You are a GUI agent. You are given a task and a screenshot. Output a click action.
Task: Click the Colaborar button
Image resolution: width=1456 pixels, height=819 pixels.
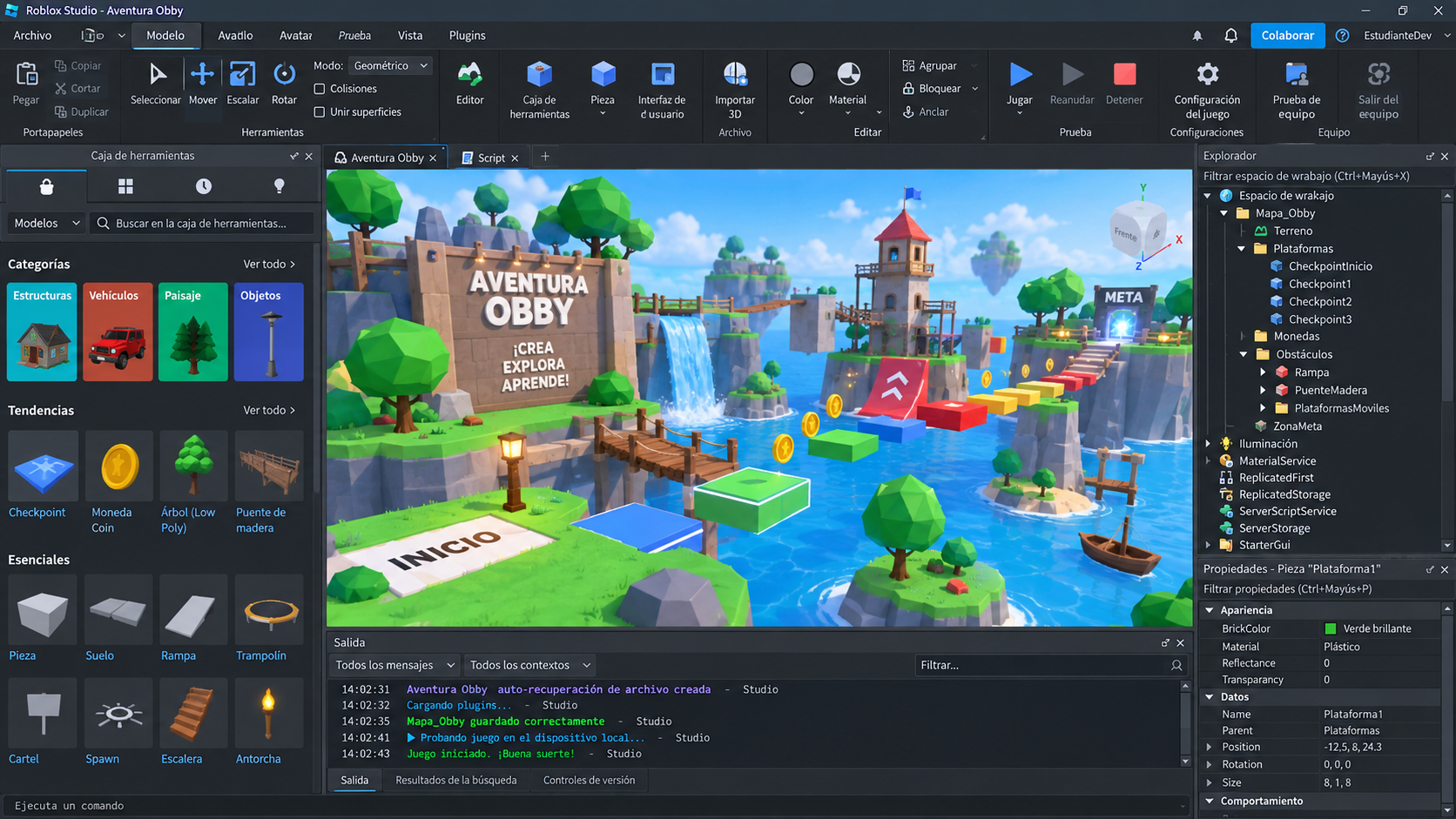pyautogui.click(x=1287, y=36)
